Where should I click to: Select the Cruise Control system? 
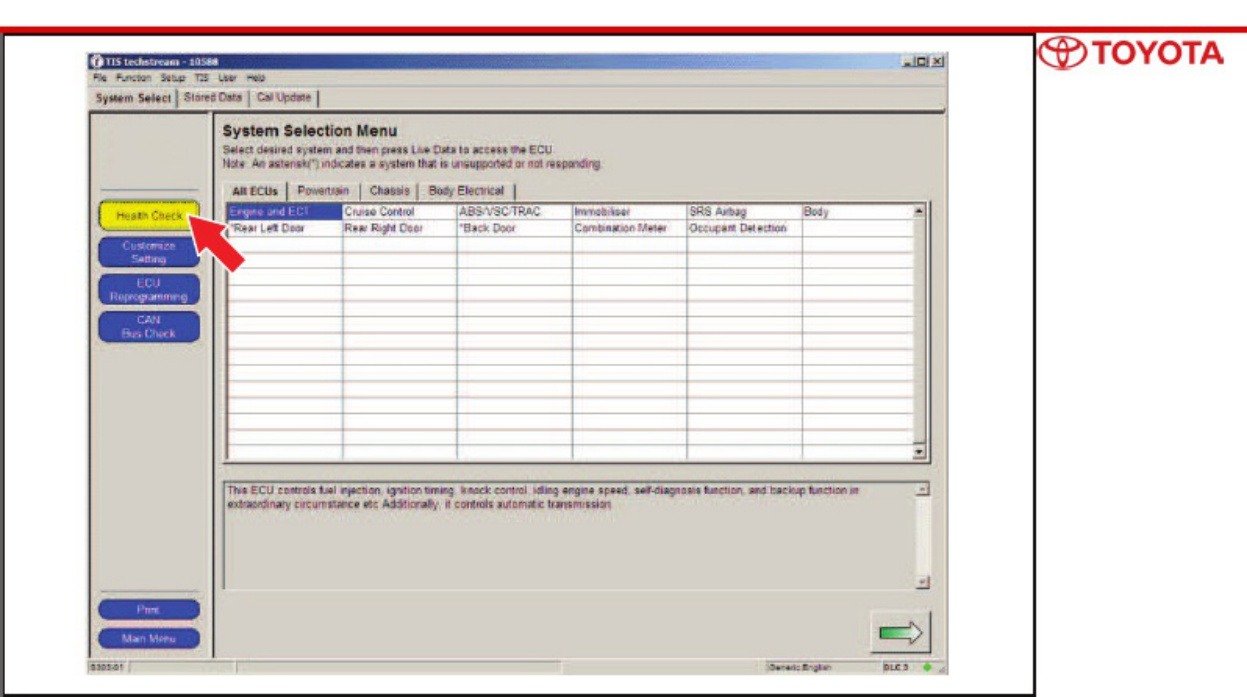pyautogui.click(x=400, y=212)
